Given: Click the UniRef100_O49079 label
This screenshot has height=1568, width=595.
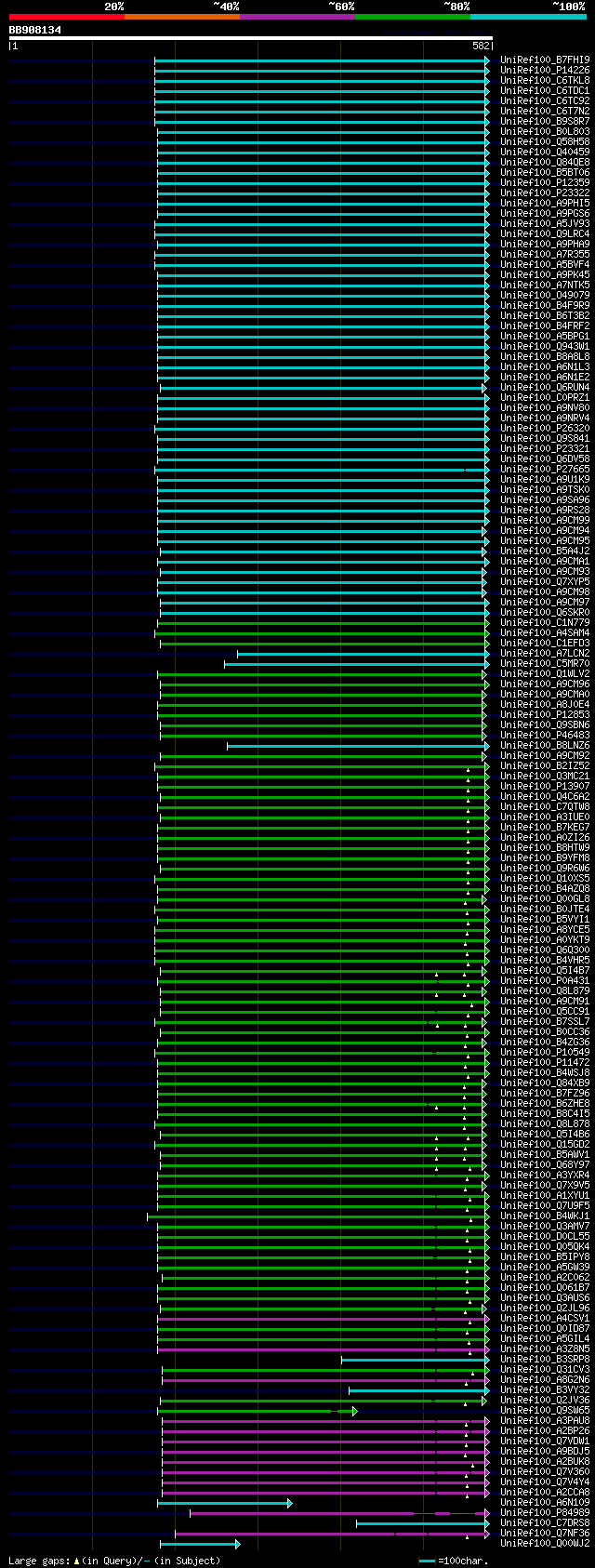Looking at the screenshot, I should (545, 295).
